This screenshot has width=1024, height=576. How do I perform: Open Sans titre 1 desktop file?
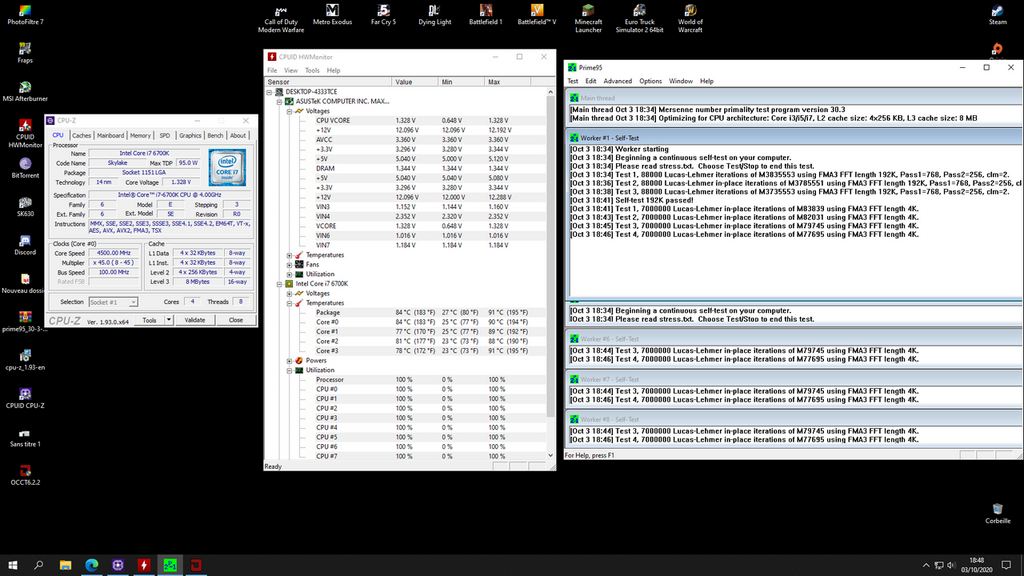[x=25, y=438]
